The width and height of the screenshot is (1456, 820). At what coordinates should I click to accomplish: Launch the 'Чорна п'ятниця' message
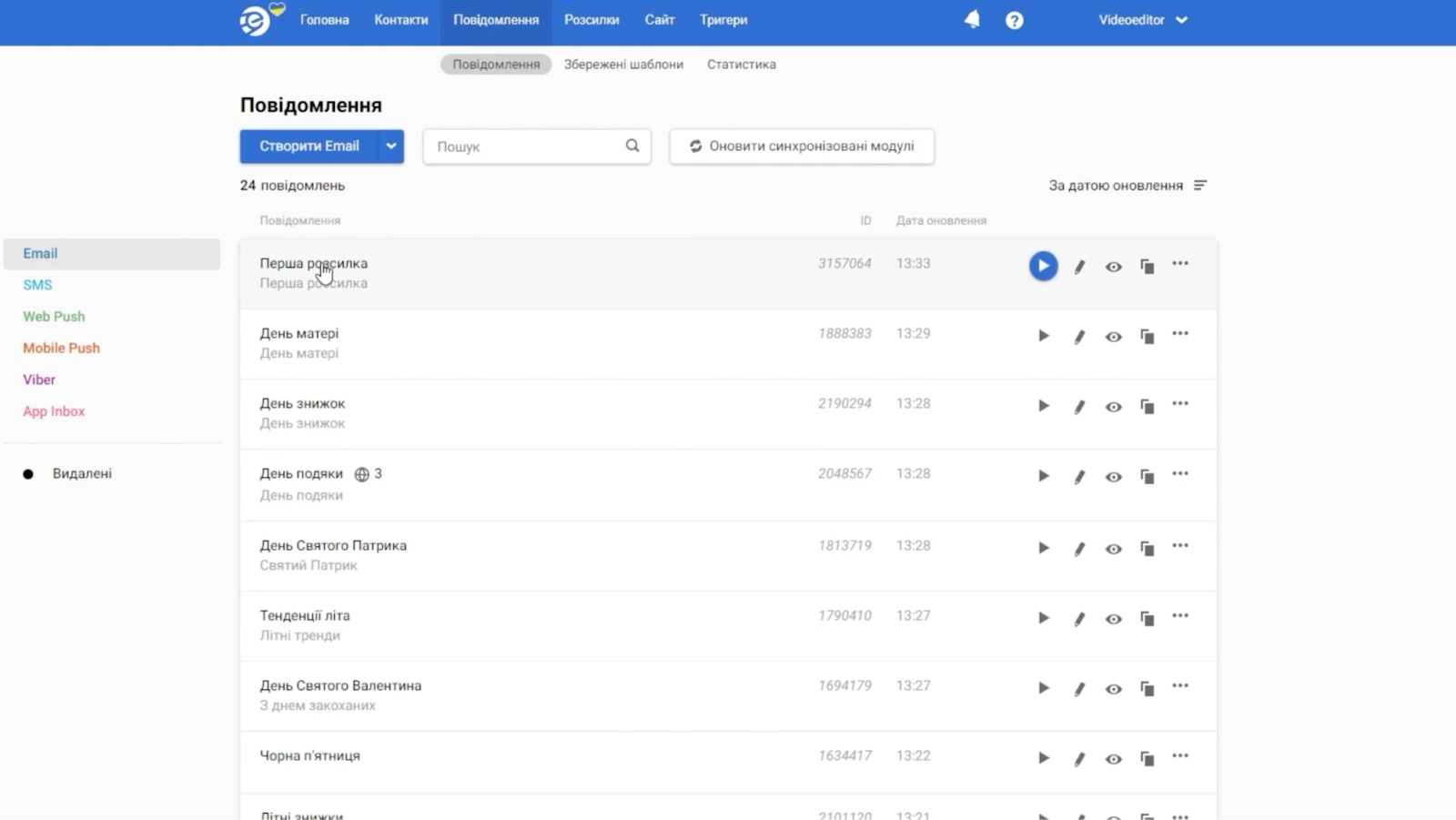click(1044, 758)
